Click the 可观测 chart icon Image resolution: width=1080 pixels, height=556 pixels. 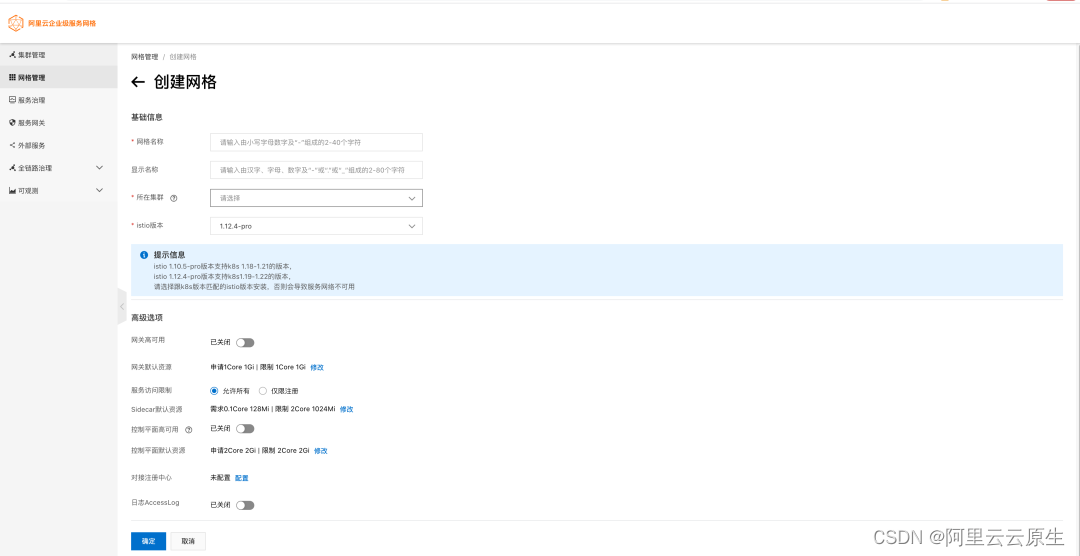[12, 190]
